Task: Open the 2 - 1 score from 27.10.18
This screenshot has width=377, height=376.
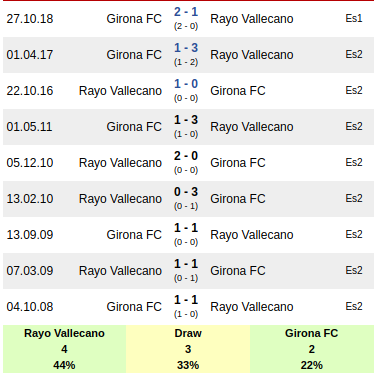Action: click(x=186, y=12)
